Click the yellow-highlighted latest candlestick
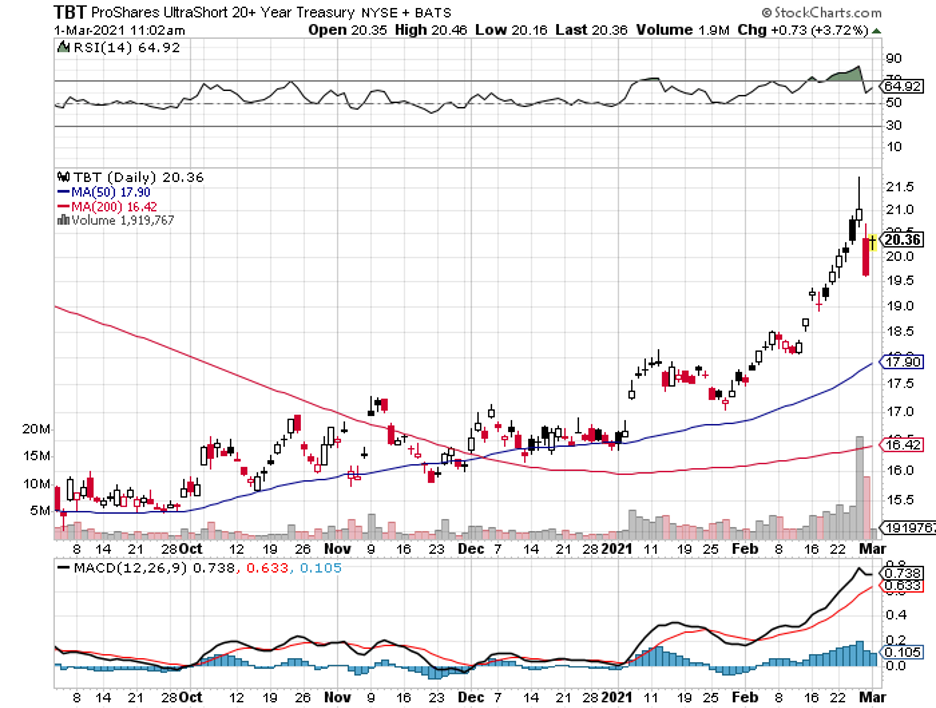This screenshot has height=708, width=936. coord(873,242)
